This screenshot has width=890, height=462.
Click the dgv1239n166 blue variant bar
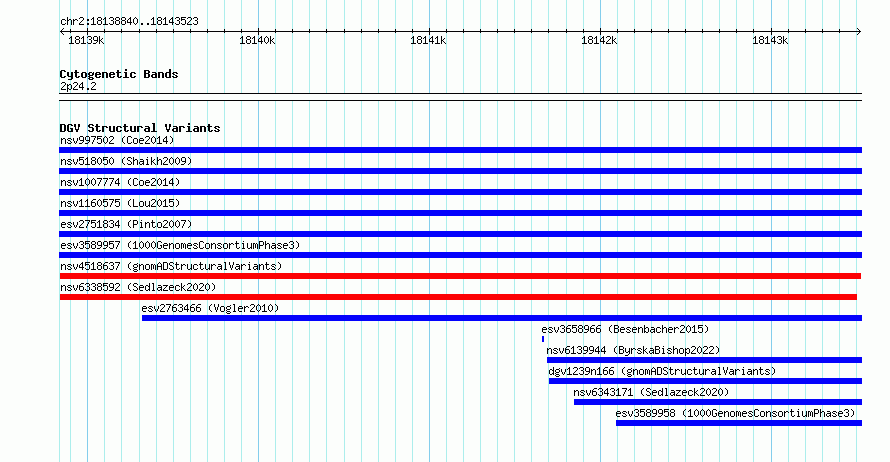coord(706,381)
